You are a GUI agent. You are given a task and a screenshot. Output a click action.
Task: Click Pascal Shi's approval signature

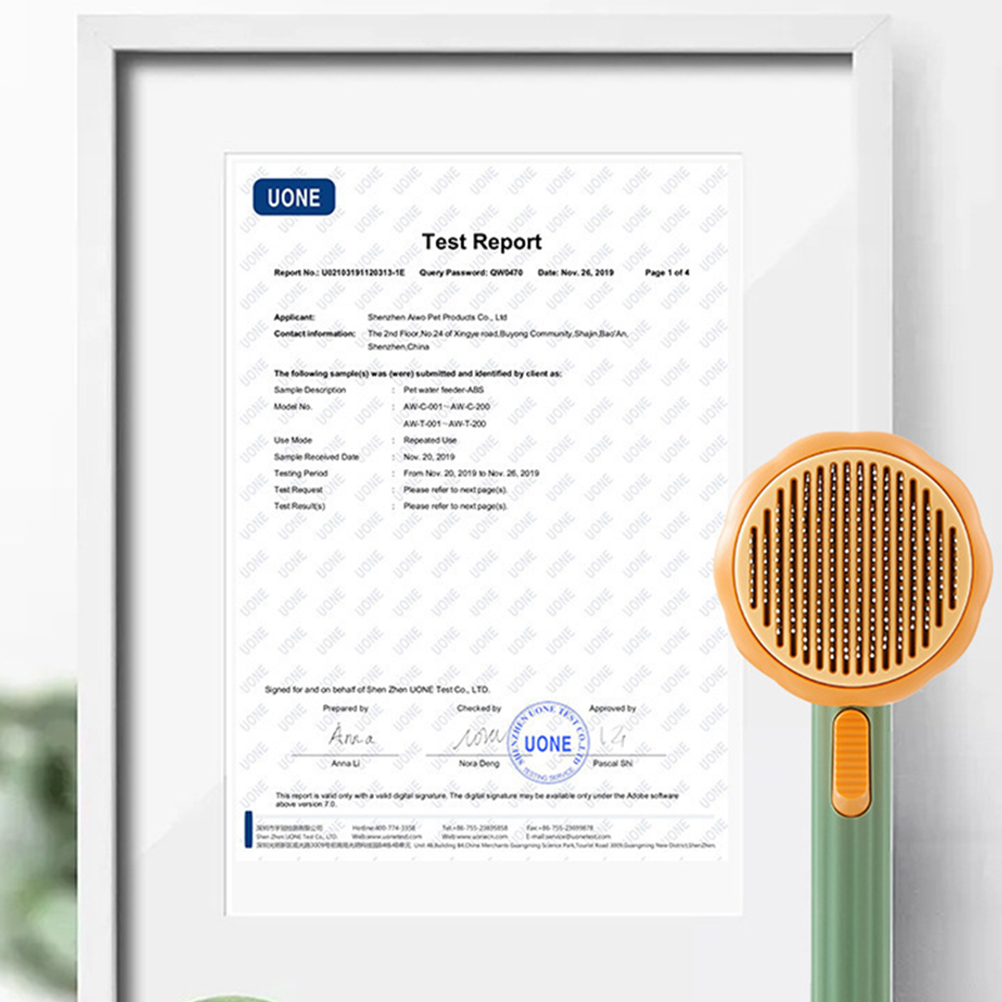612,739
